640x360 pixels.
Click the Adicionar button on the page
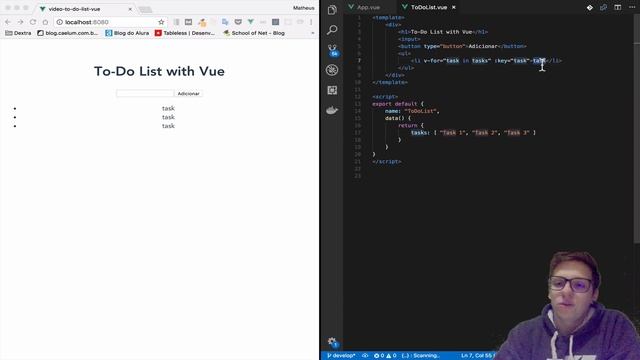pyautogui.click(x=188, y=93)
